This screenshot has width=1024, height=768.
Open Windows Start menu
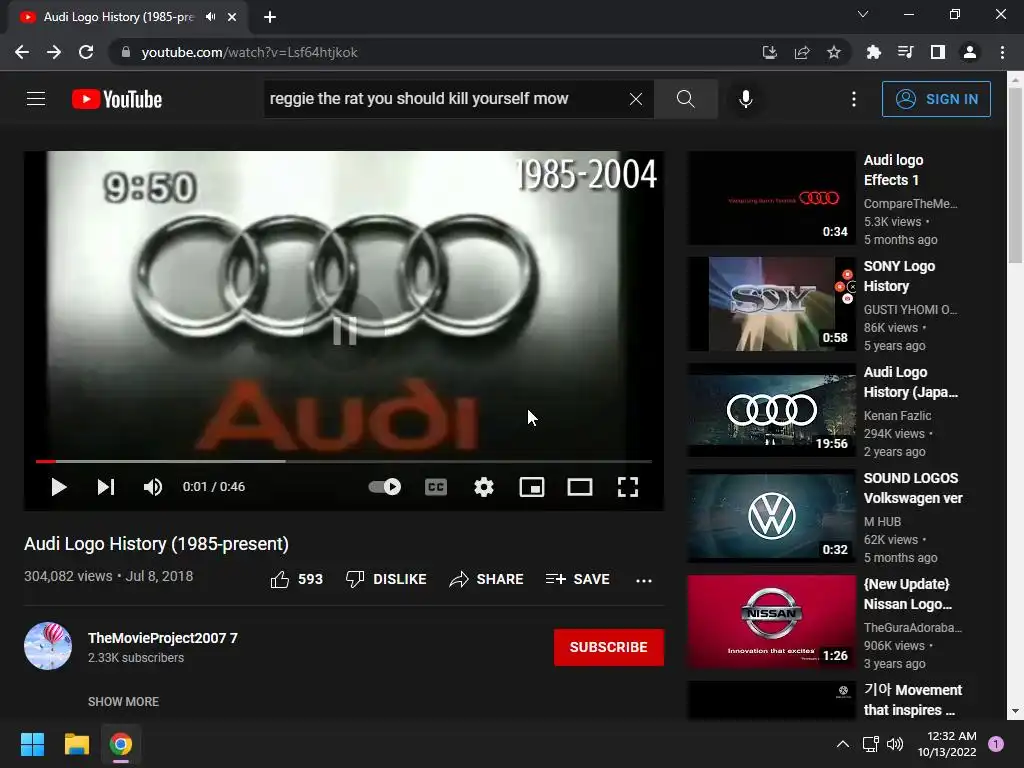point(32,744)
